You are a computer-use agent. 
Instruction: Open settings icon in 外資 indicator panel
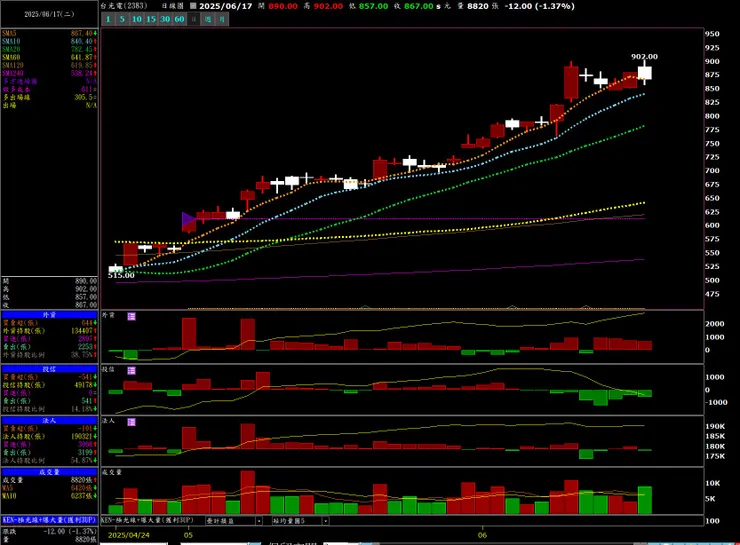[x=132, y=316]
